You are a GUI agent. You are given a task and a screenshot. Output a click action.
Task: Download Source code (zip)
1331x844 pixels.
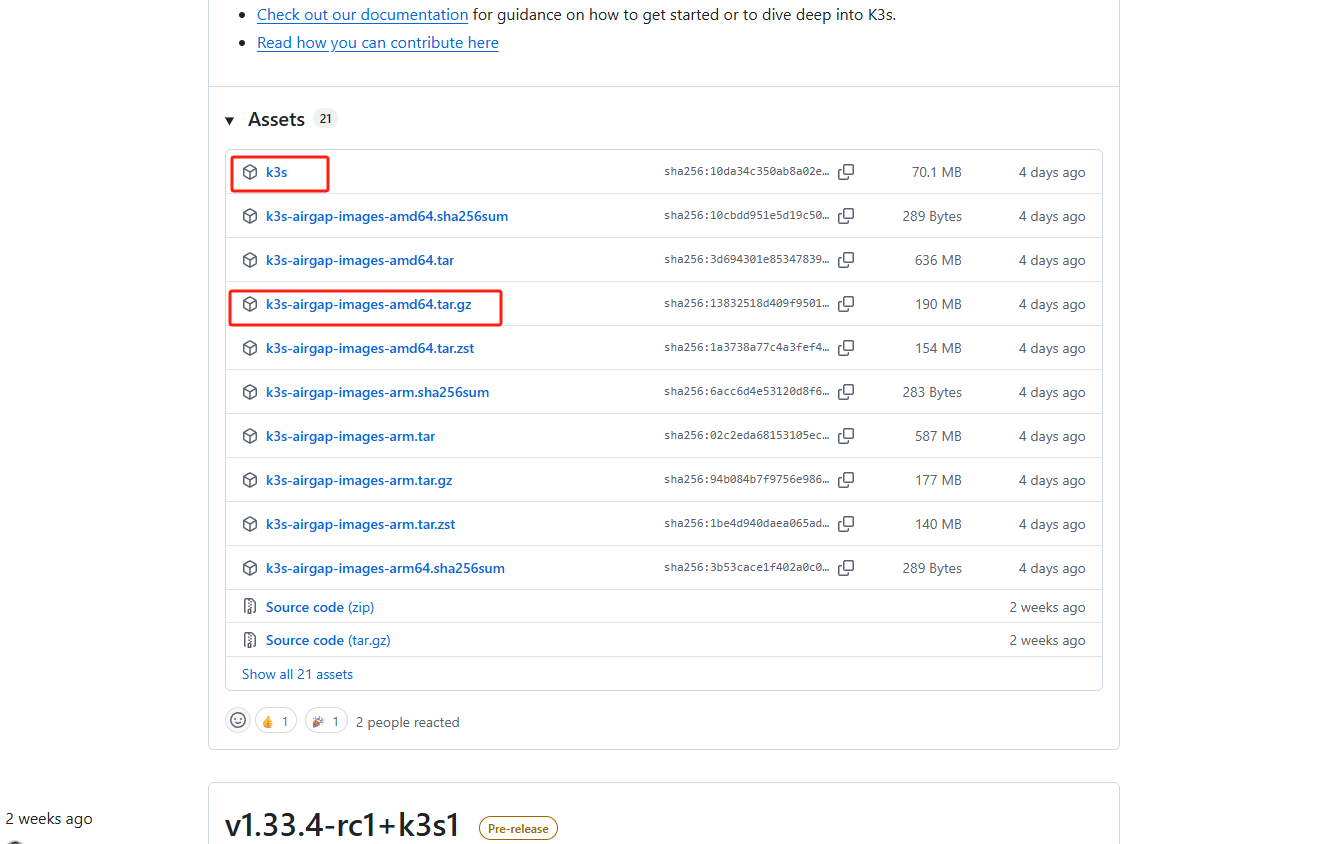pyautogui.click(x=319, y=607)
